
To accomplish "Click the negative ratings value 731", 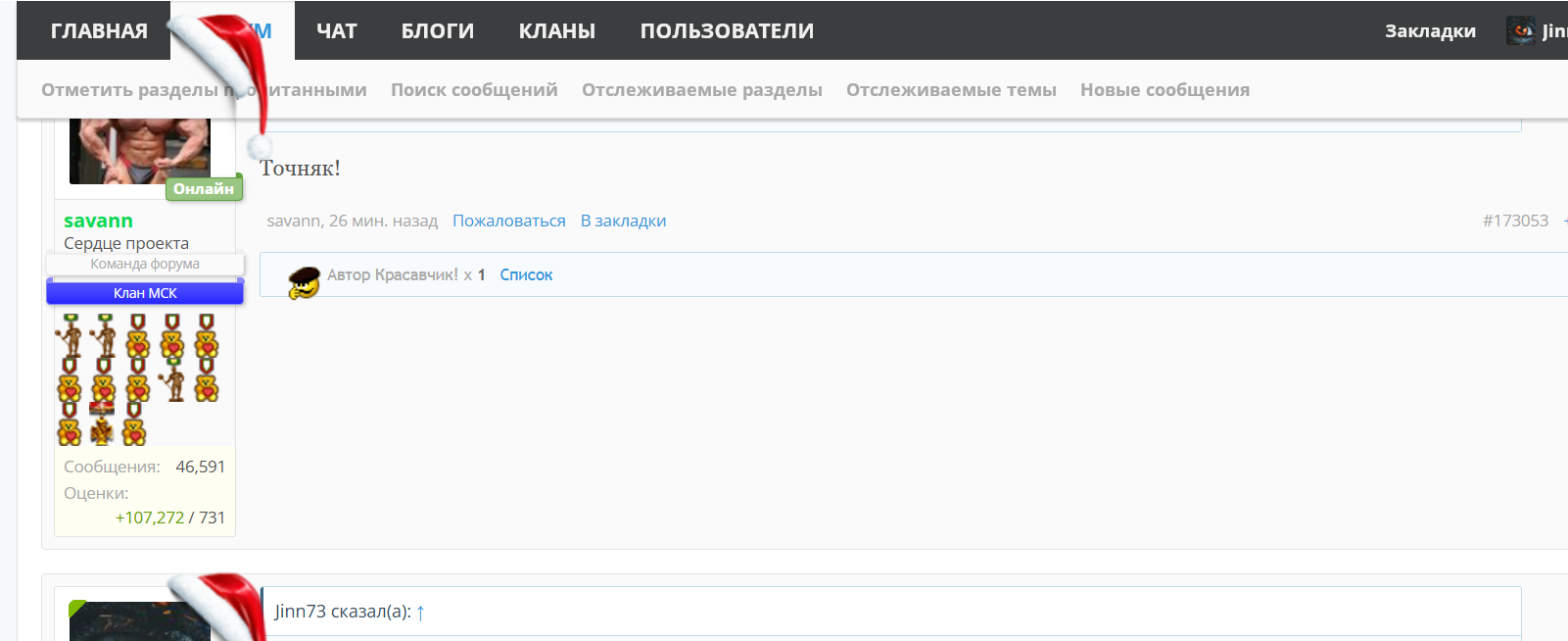I will pos(213,518).
